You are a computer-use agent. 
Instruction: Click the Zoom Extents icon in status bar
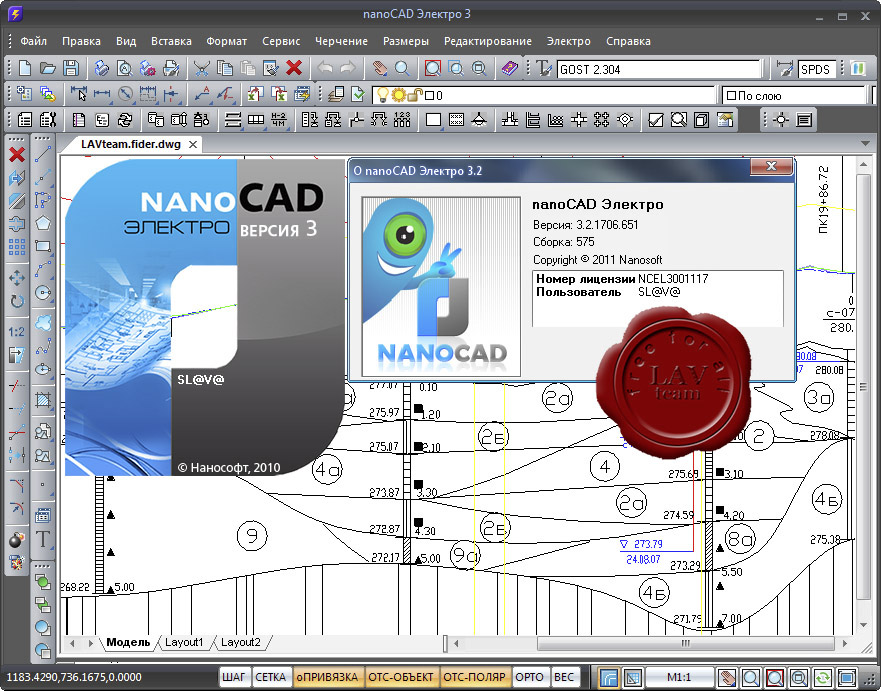pyautogui.click(x=774, y=677)
